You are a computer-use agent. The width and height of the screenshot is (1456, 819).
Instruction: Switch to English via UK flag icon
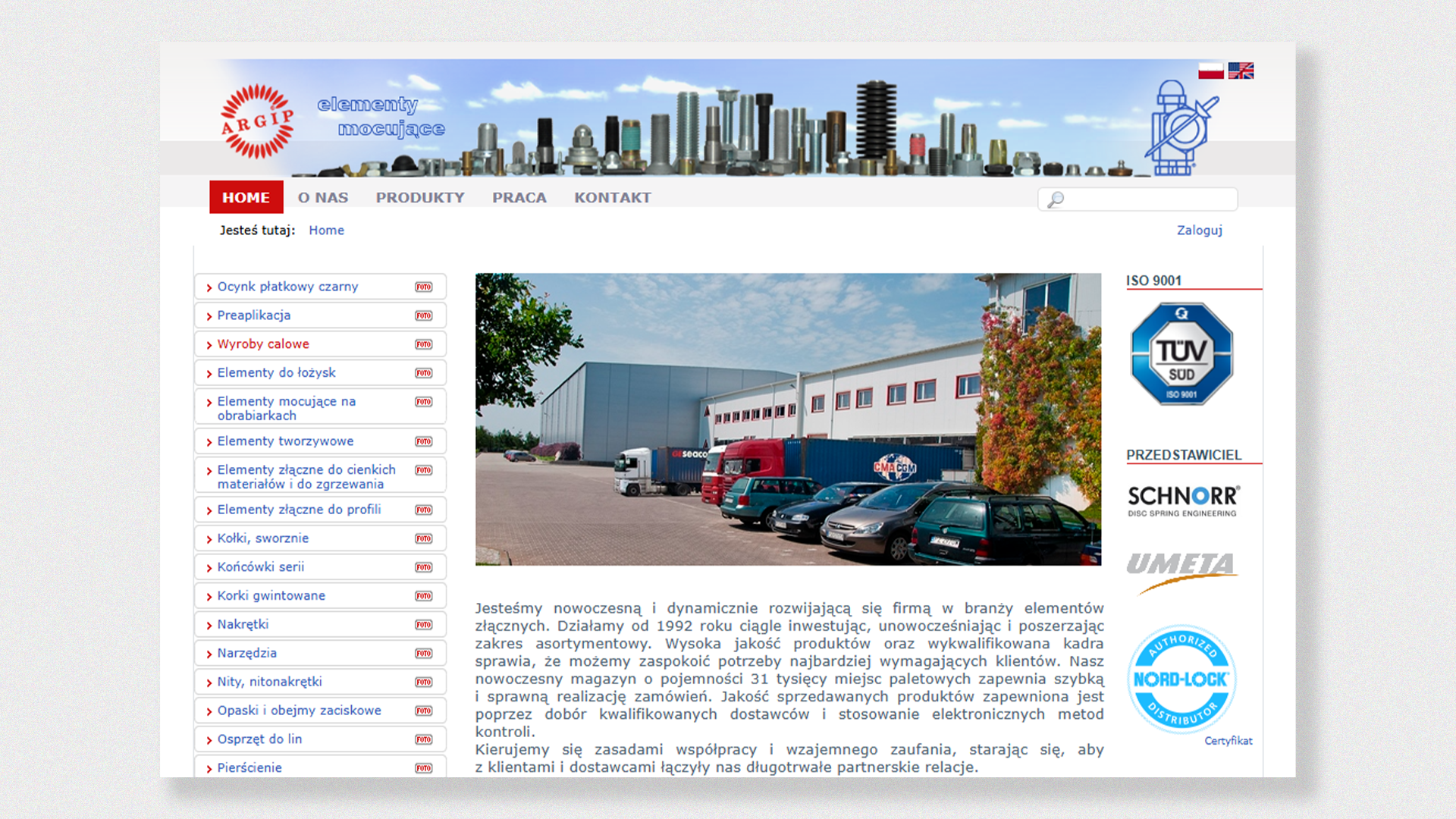(1241, 71)
